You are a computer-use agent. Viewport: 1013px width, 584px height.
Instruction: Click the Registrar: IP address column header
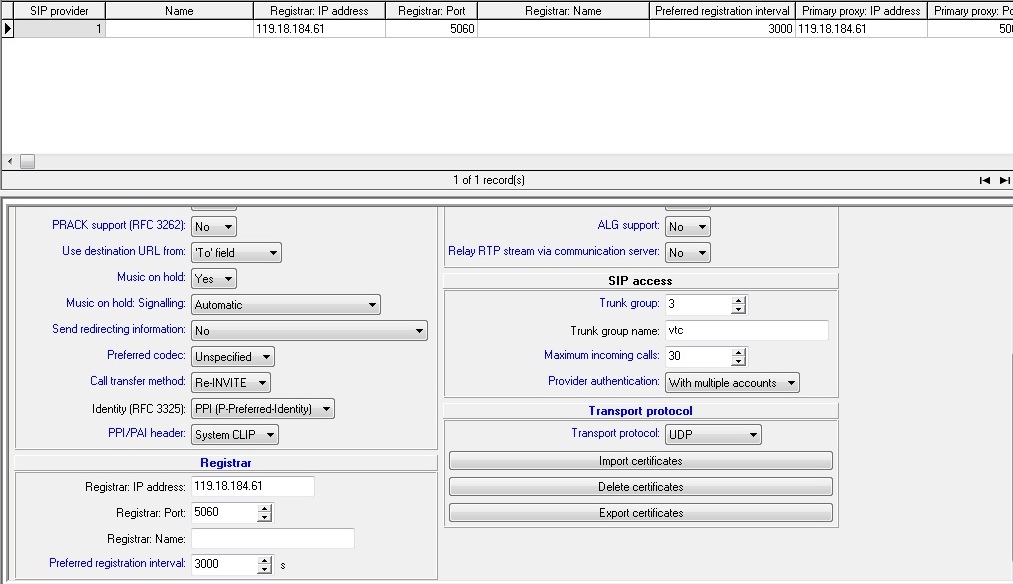(x=319, y=11)
